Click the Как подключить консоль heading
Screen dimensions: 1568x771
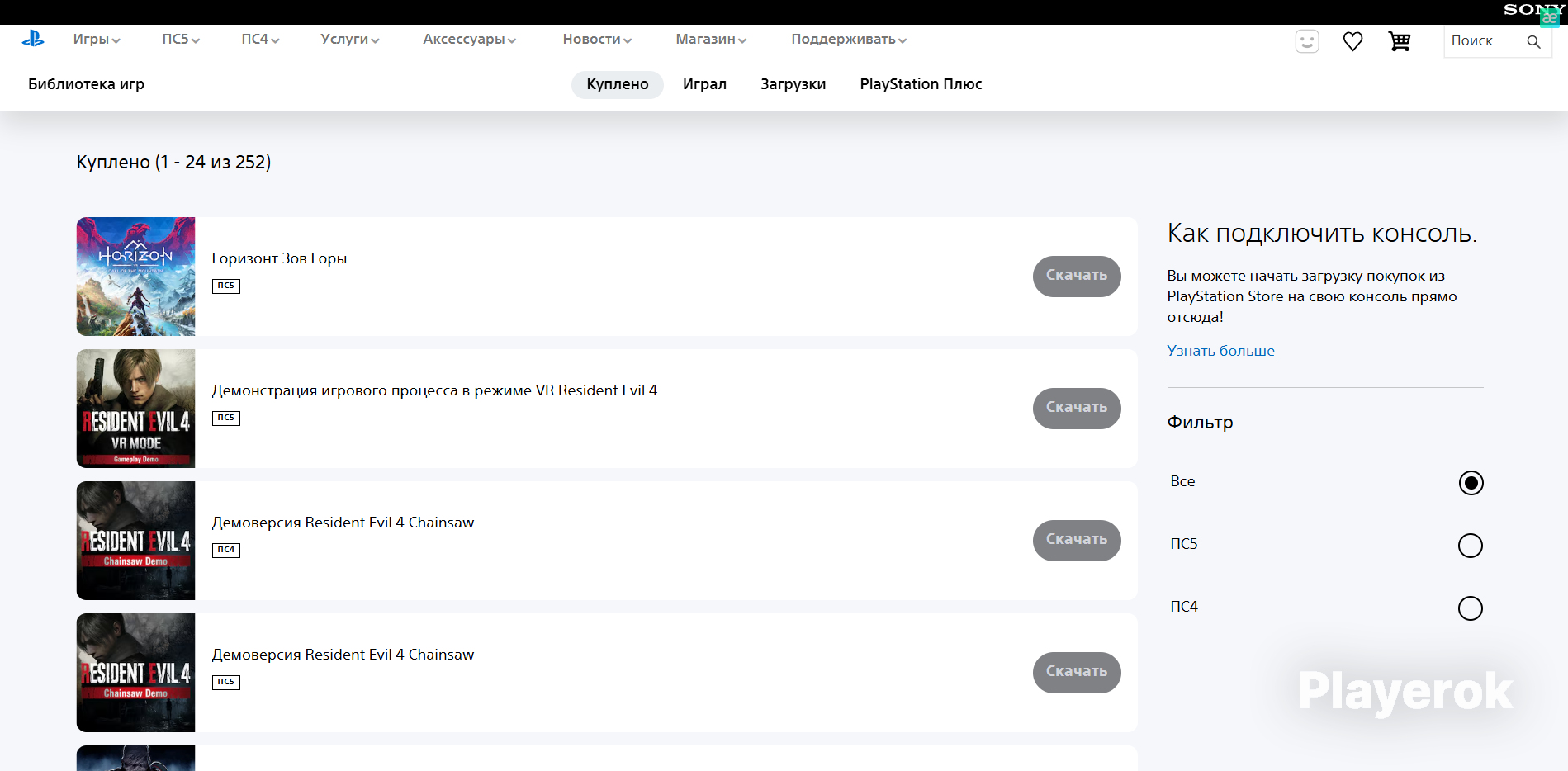pyautogui.click(x=1322, y=234)
